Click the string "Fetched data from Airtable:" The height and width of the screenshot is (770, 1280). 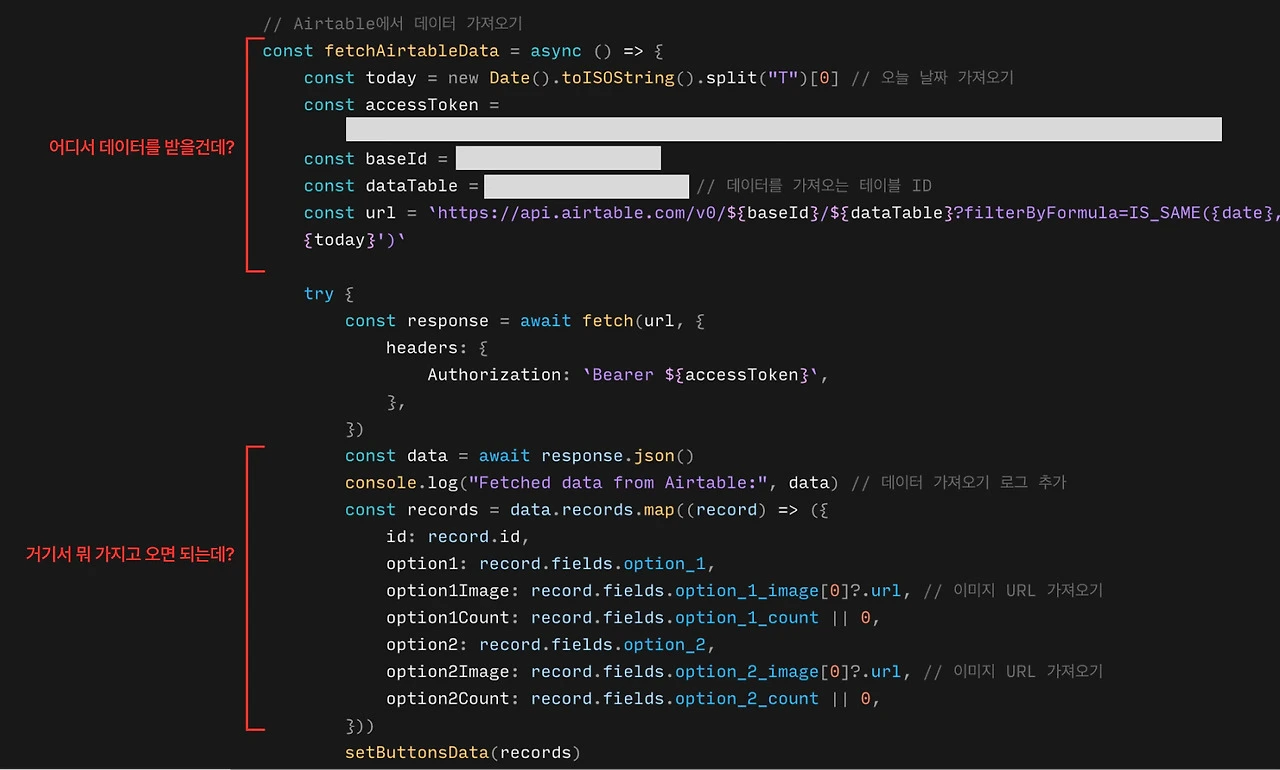pos(618,483)
